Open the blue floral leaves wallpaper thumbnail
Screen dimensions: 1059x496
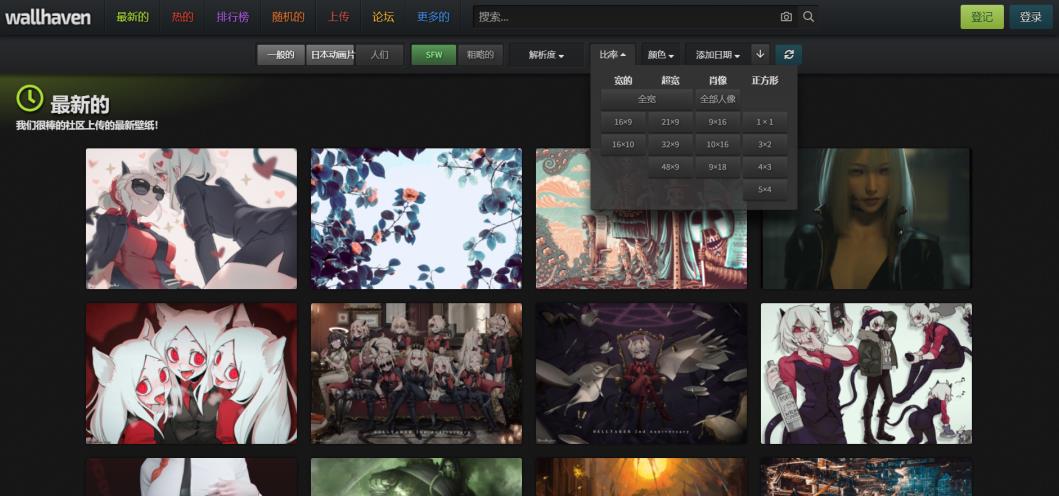pyautogui.click(x=416, y=218)
